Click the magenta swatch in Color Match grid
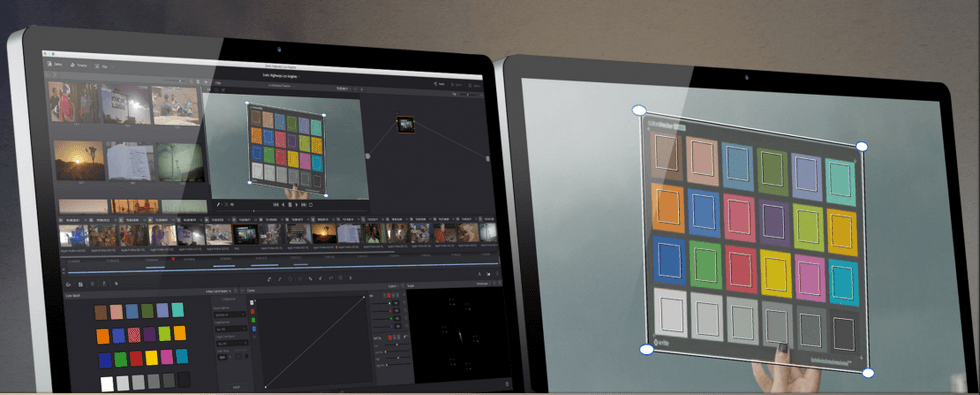The width and height of the screenshot is (980, 395). 166,357
